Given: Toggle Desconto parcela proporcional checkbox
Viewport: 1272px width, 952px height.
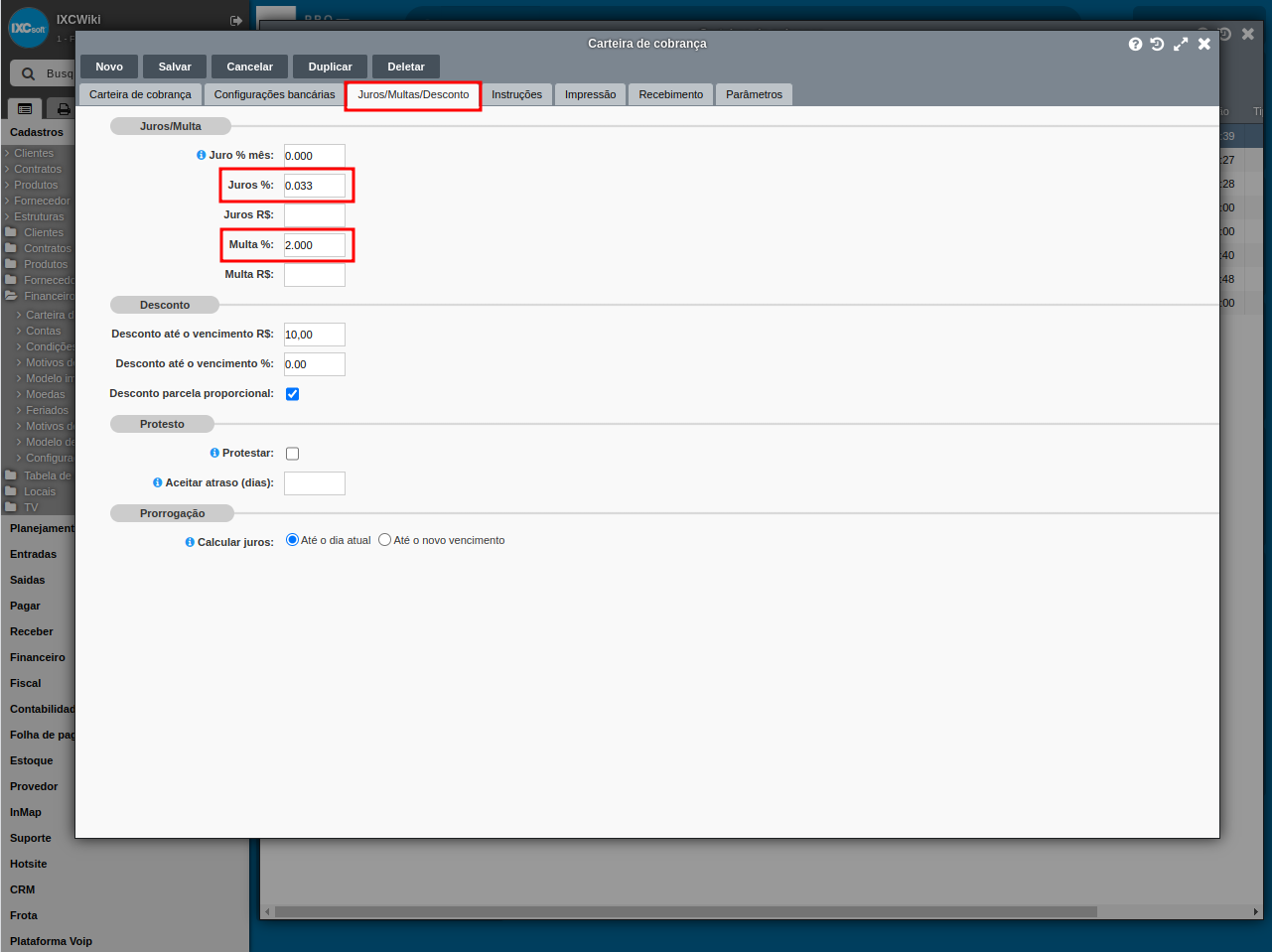Looking at the screenshot, I should [x=292, y=394].
